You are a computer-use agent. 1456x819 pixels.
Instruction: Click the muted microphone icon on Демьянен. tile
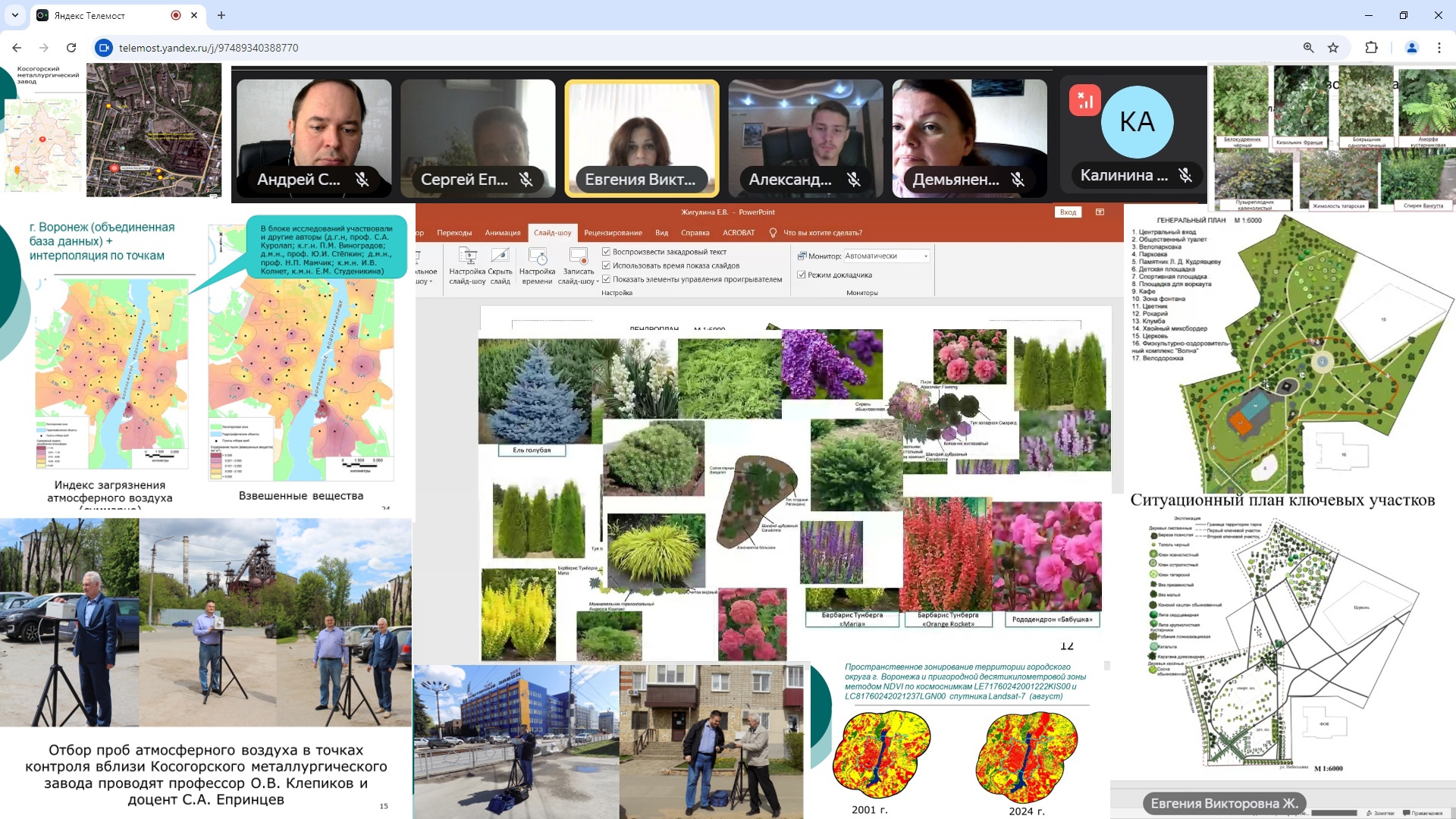[x=1018, y=180]
